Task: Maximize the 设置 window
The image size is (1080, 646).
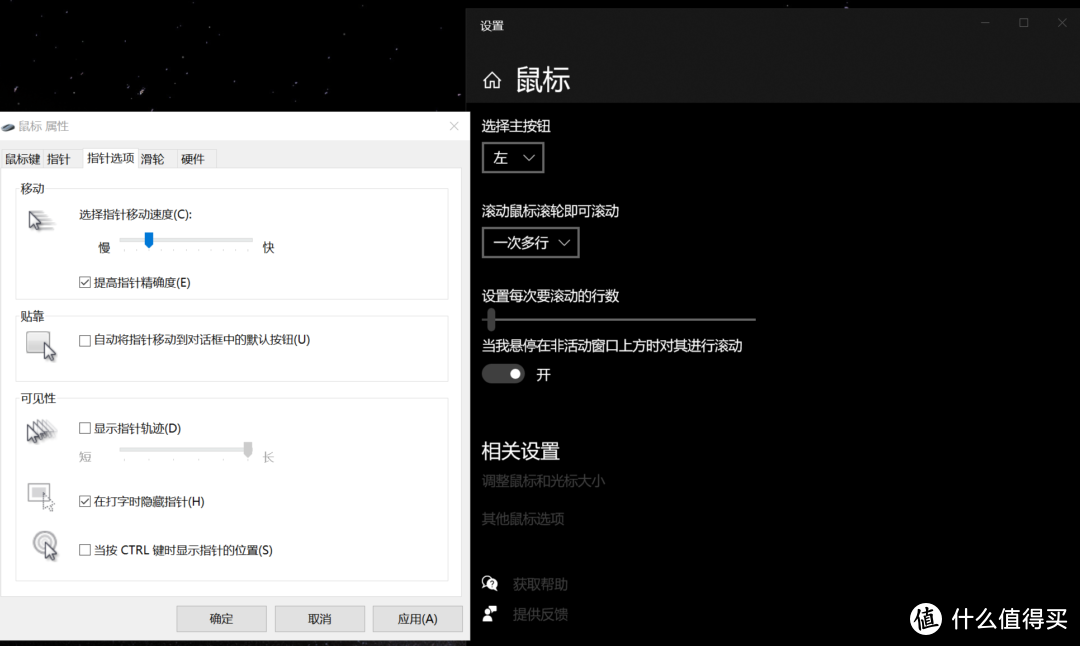Action: [1024, 23]
